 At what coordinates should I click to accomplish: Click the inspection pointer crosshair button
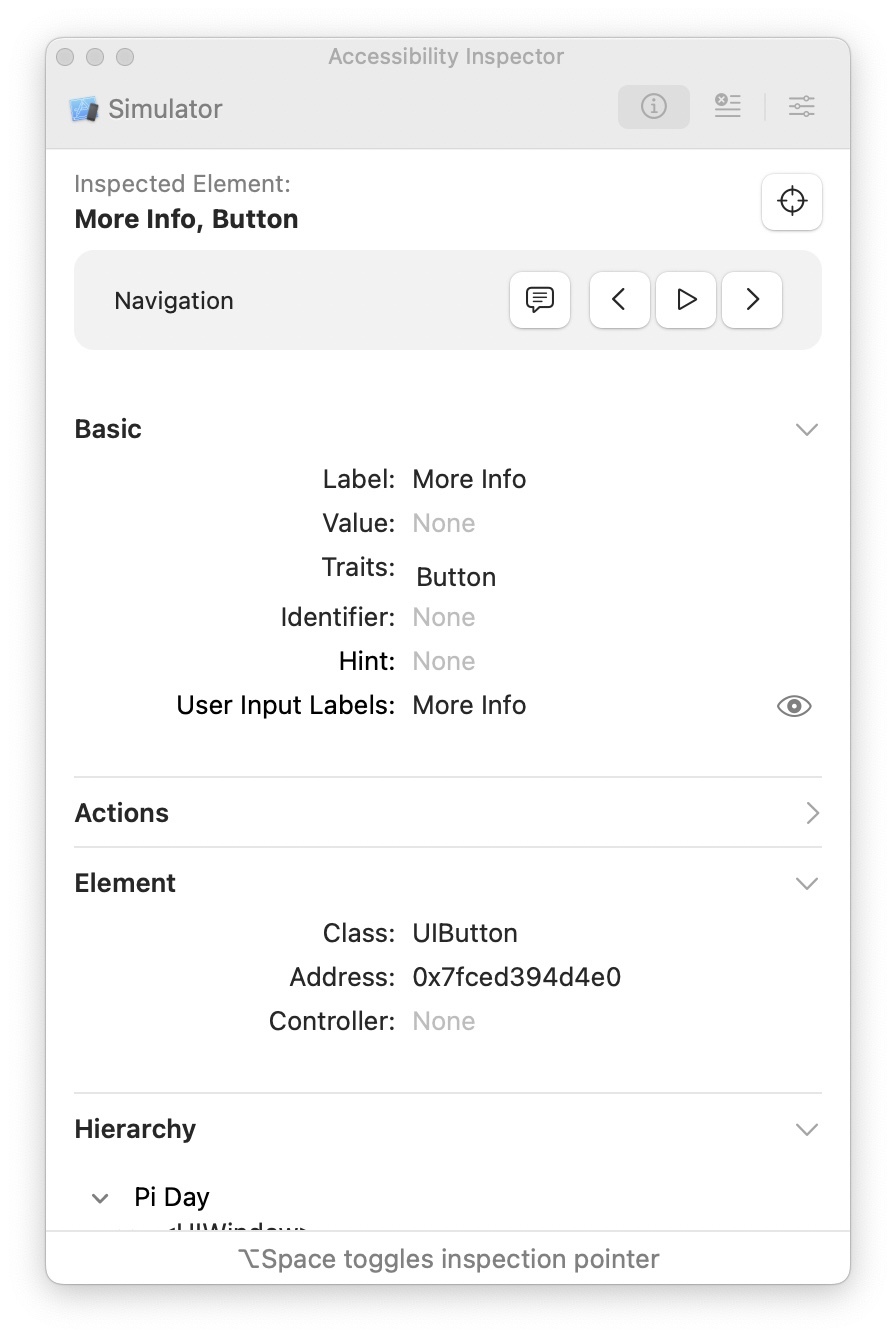(x=792, y=201)
